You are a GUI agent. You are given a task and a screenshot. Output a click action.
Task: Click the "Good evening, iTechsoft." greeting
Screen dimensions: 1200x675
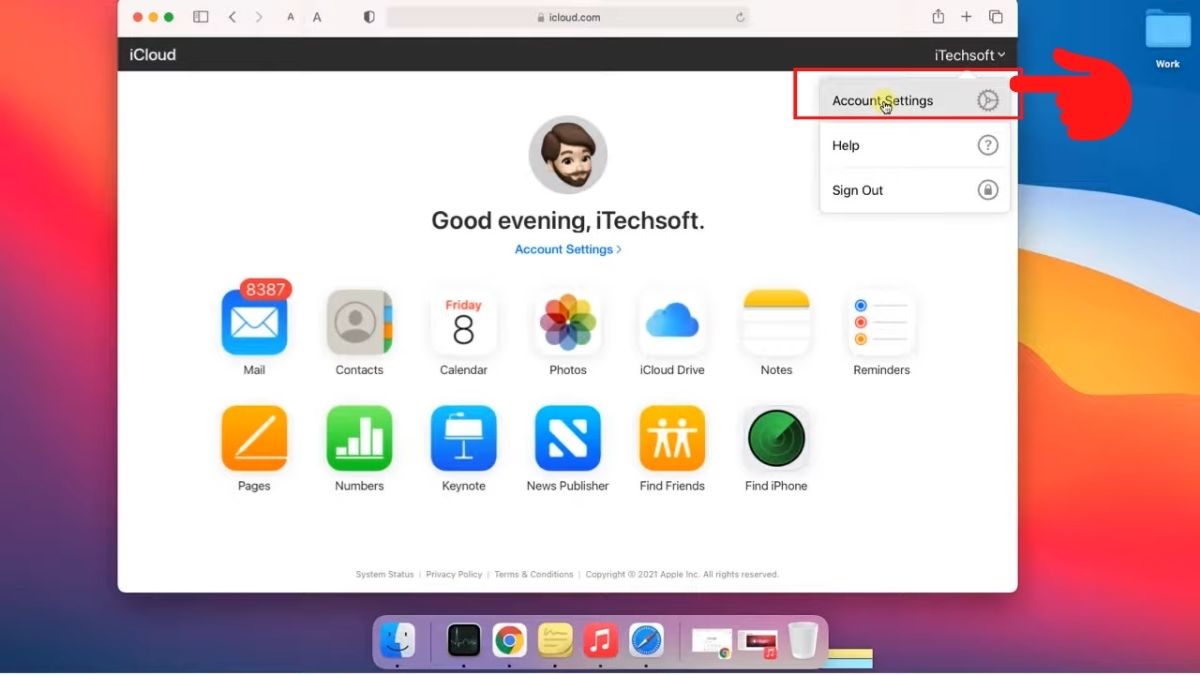(x=568, y=221)
